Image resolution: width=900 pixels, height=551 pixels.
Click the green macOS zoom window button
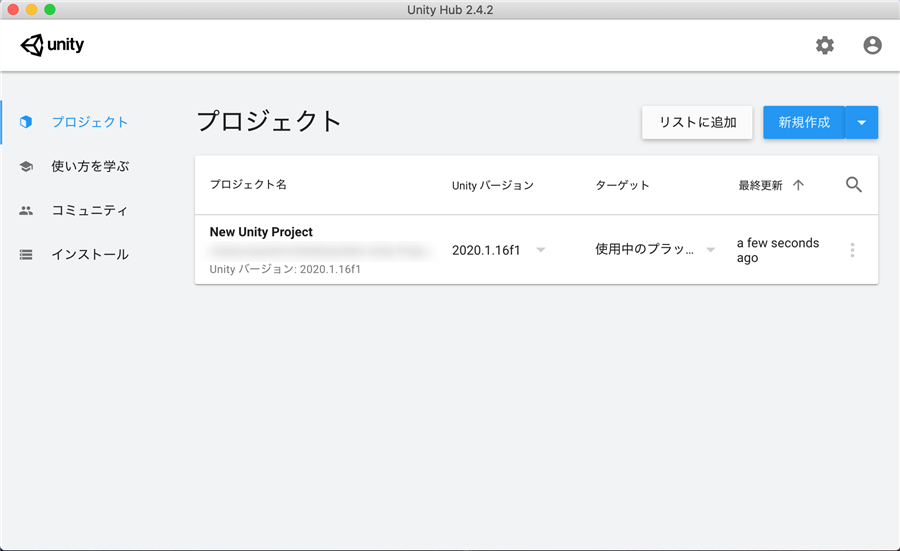pos(50,9)
